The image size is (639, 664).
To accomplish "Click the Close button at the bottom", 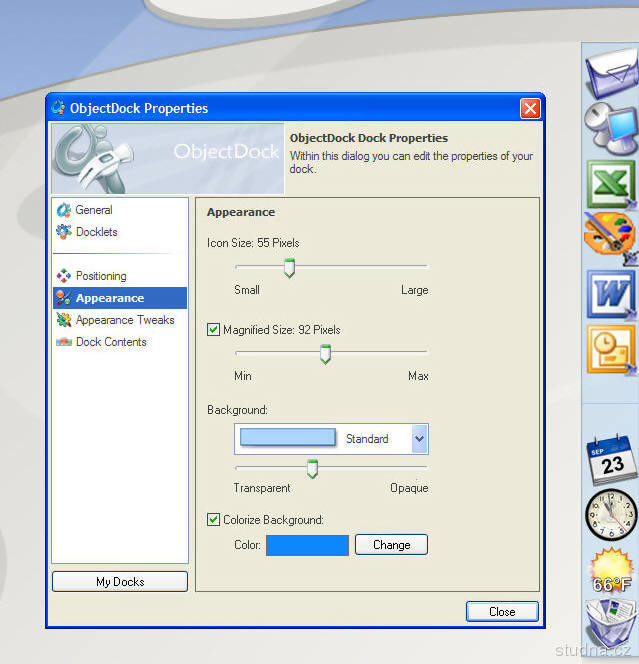I will pos(502,611).
